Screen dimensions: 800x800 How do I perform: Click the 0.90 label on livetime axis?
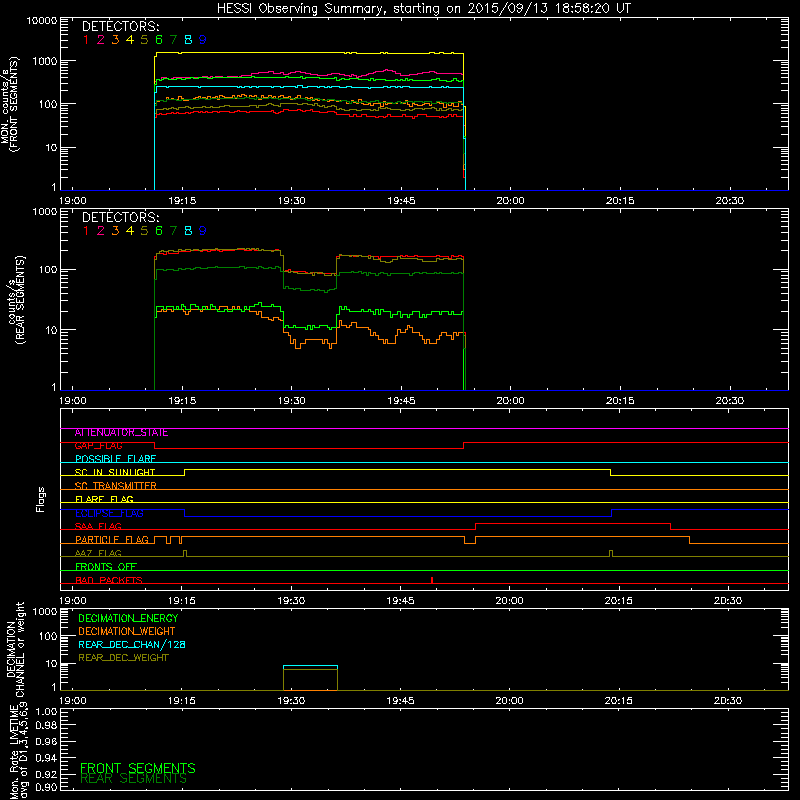(46, 786)
